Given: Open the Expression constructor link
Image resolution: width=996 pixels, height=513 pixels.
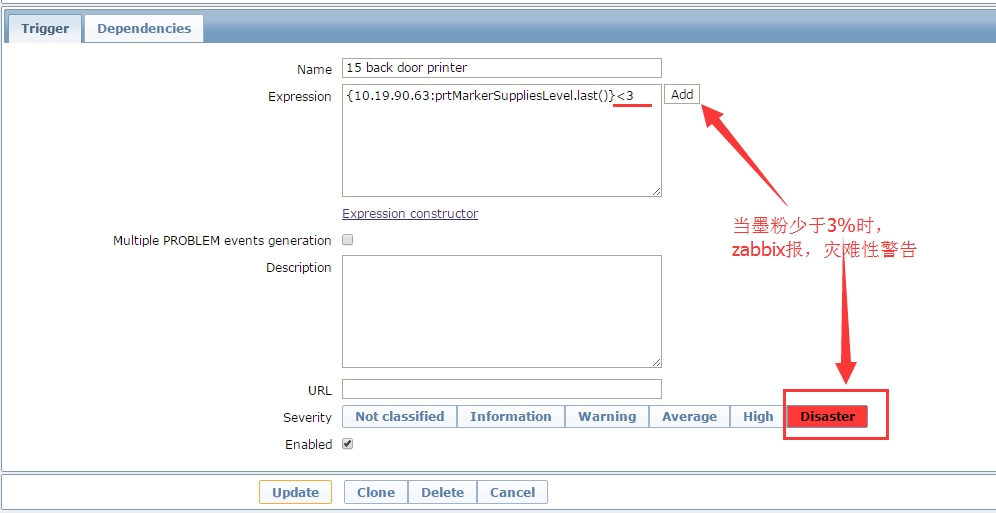Looking at the screenshot, I should click(x=410, y=214).
